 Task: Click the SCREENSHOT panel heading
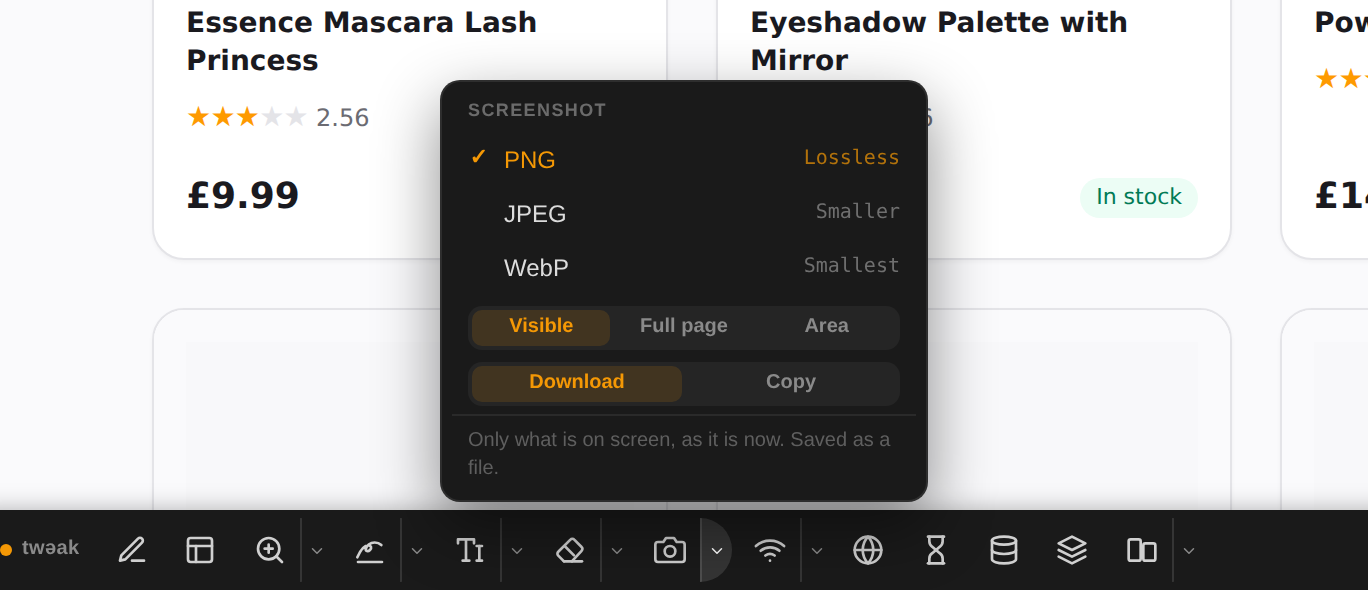(x=537, y=110)
